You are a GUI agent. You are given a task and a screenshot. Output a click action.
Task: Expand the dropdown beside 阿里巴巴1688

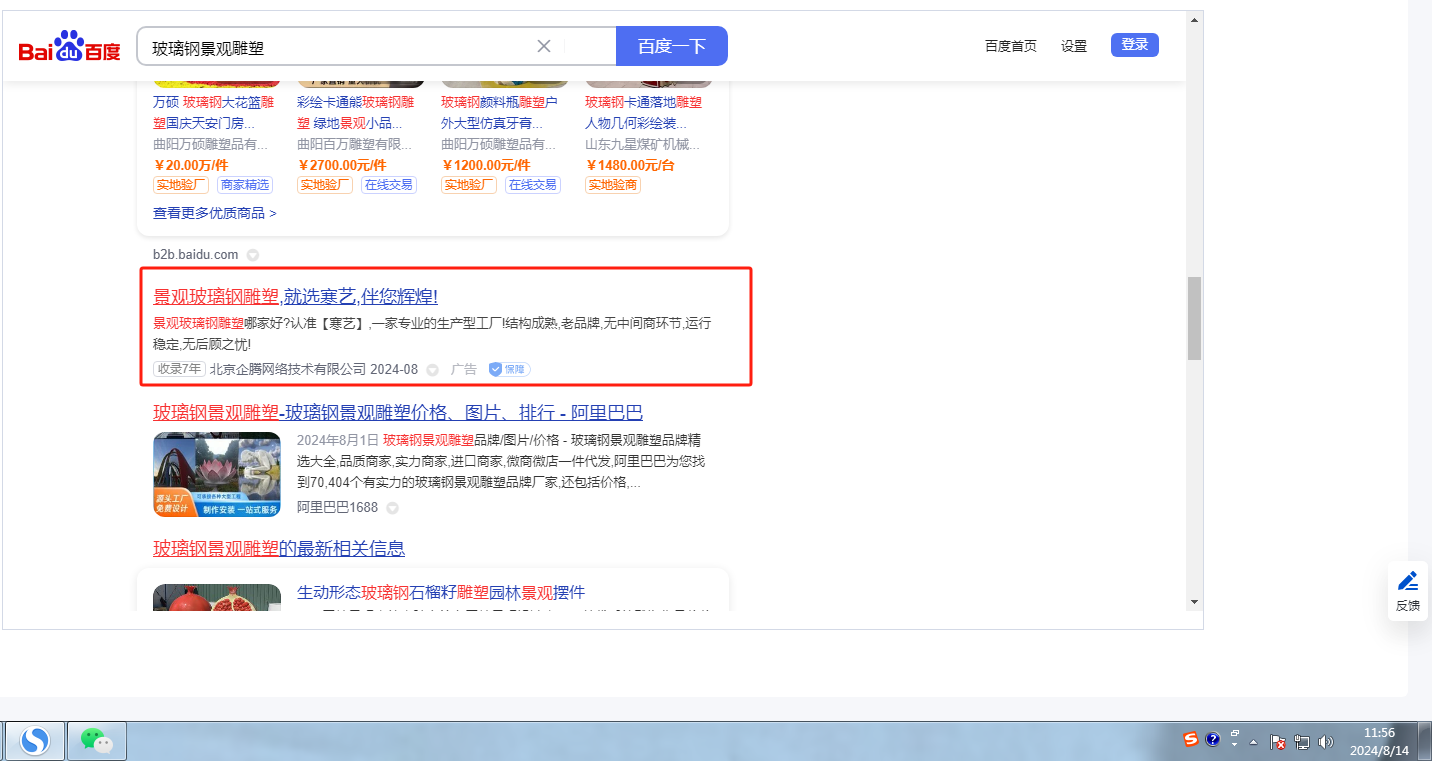tap(392, 508)
